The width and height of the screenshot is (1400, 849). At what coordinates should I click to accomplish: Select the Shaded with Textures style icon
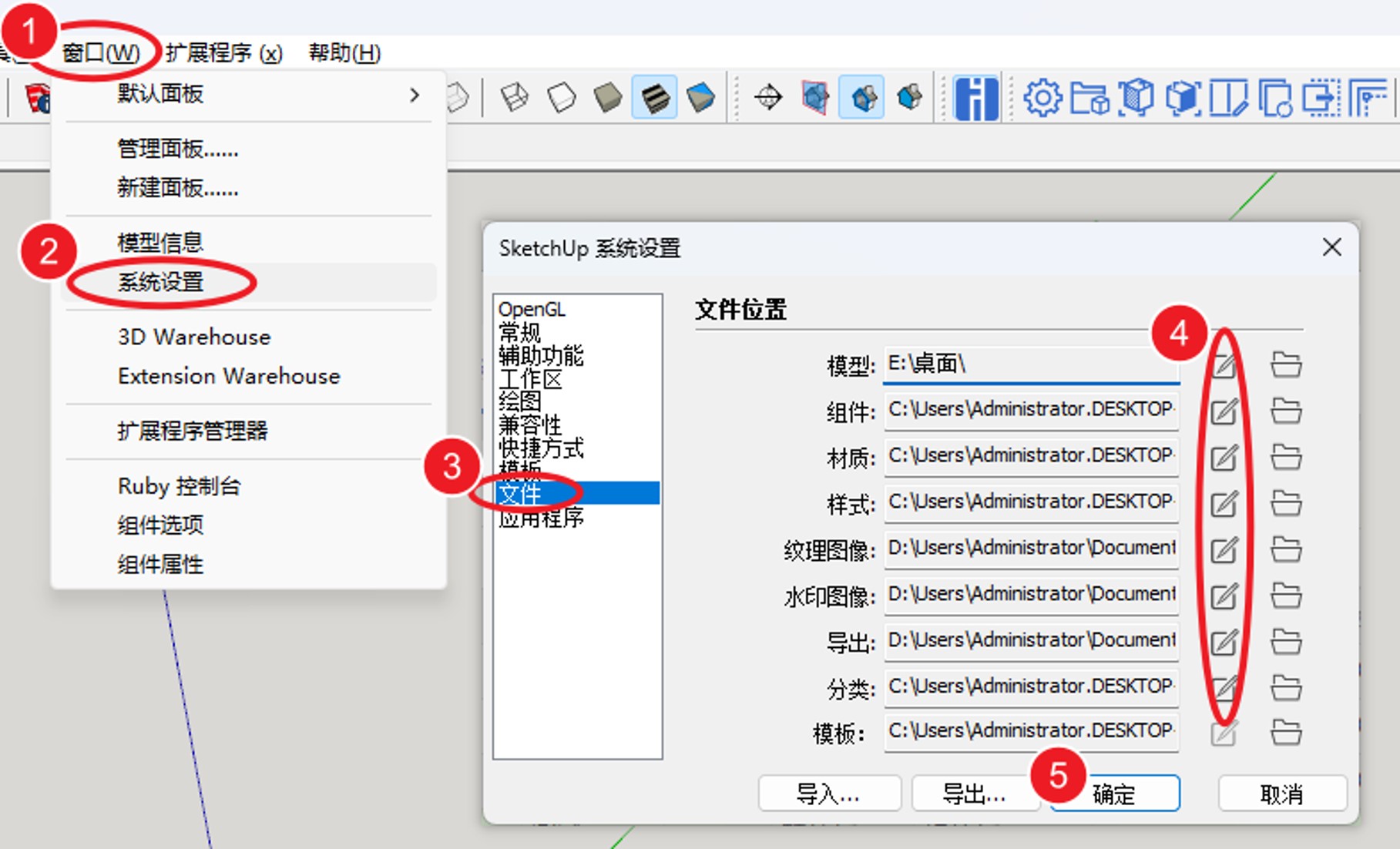(x=655, y=97)
